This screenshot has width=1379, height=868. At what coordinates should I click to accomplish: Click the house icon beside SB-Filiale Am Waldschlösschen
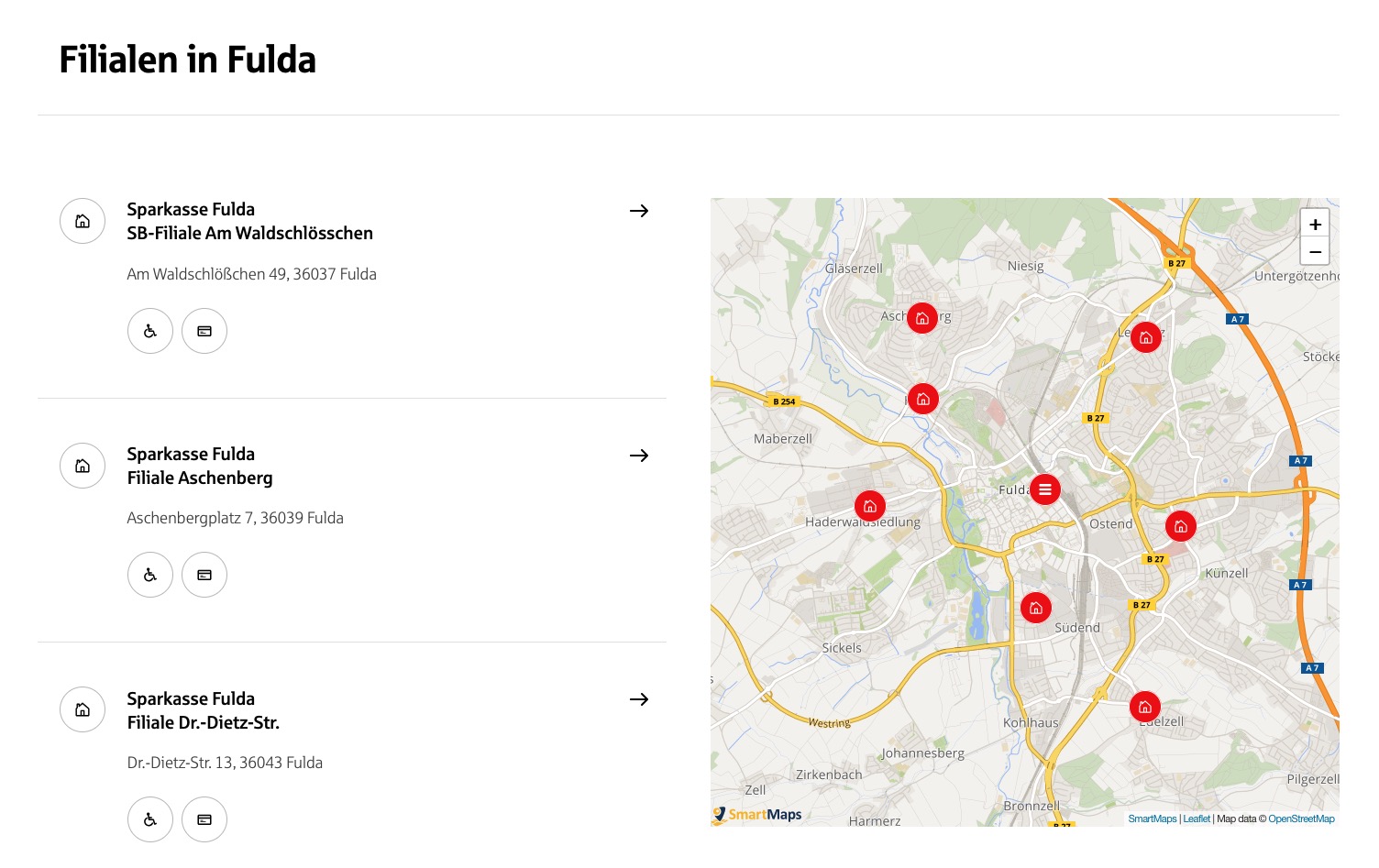pos(83,221)
